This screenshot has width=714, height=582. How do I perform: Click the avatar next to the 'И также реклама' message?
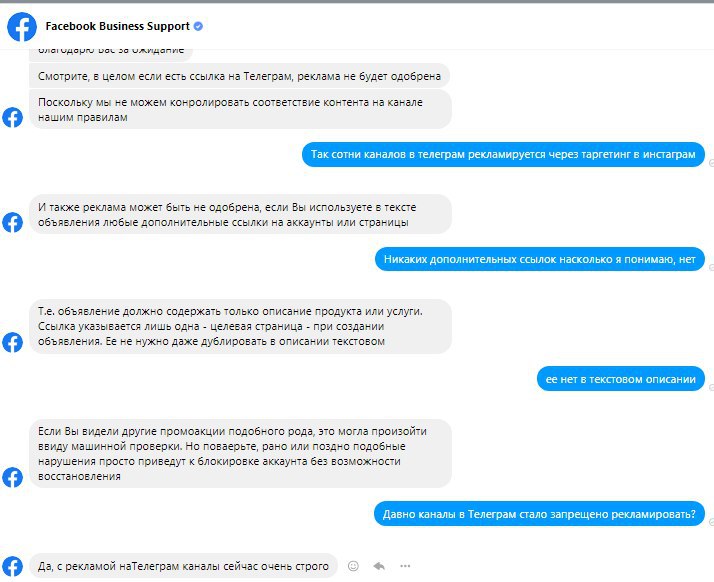click(13, 222)
